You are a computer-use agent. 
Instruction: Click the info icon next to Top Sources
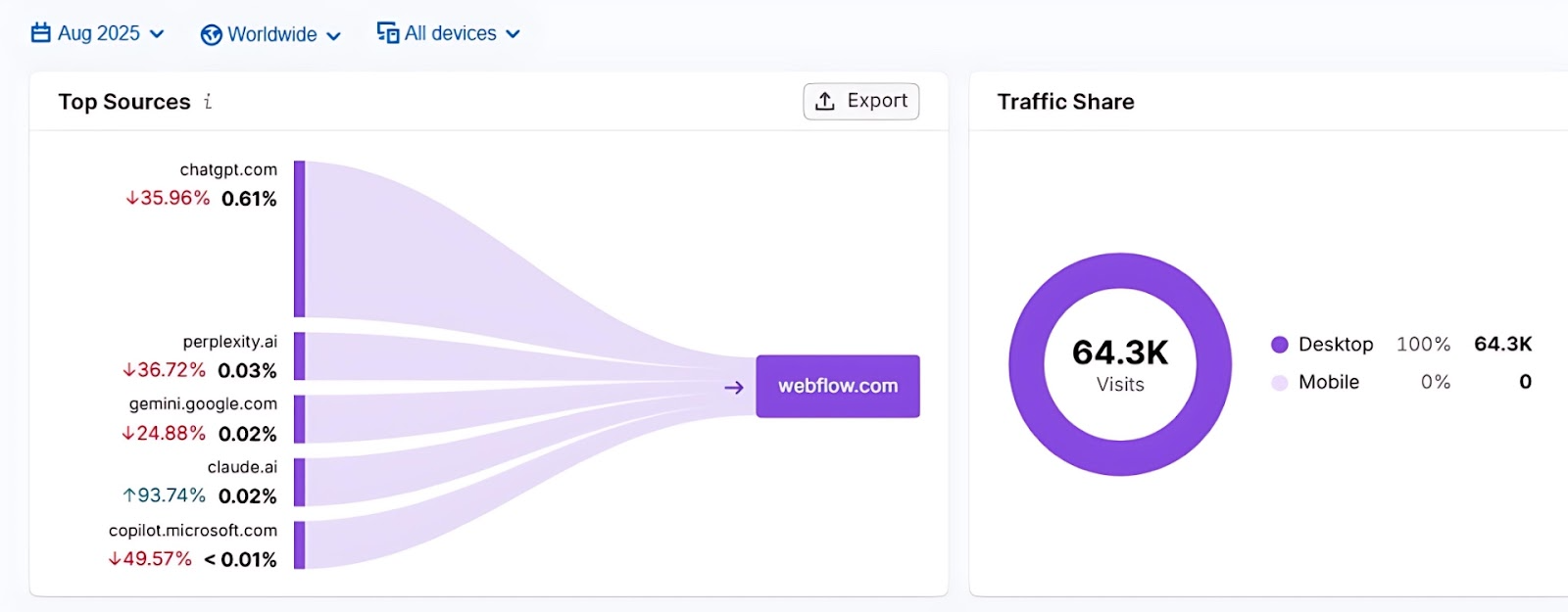(x=208, y=102)
